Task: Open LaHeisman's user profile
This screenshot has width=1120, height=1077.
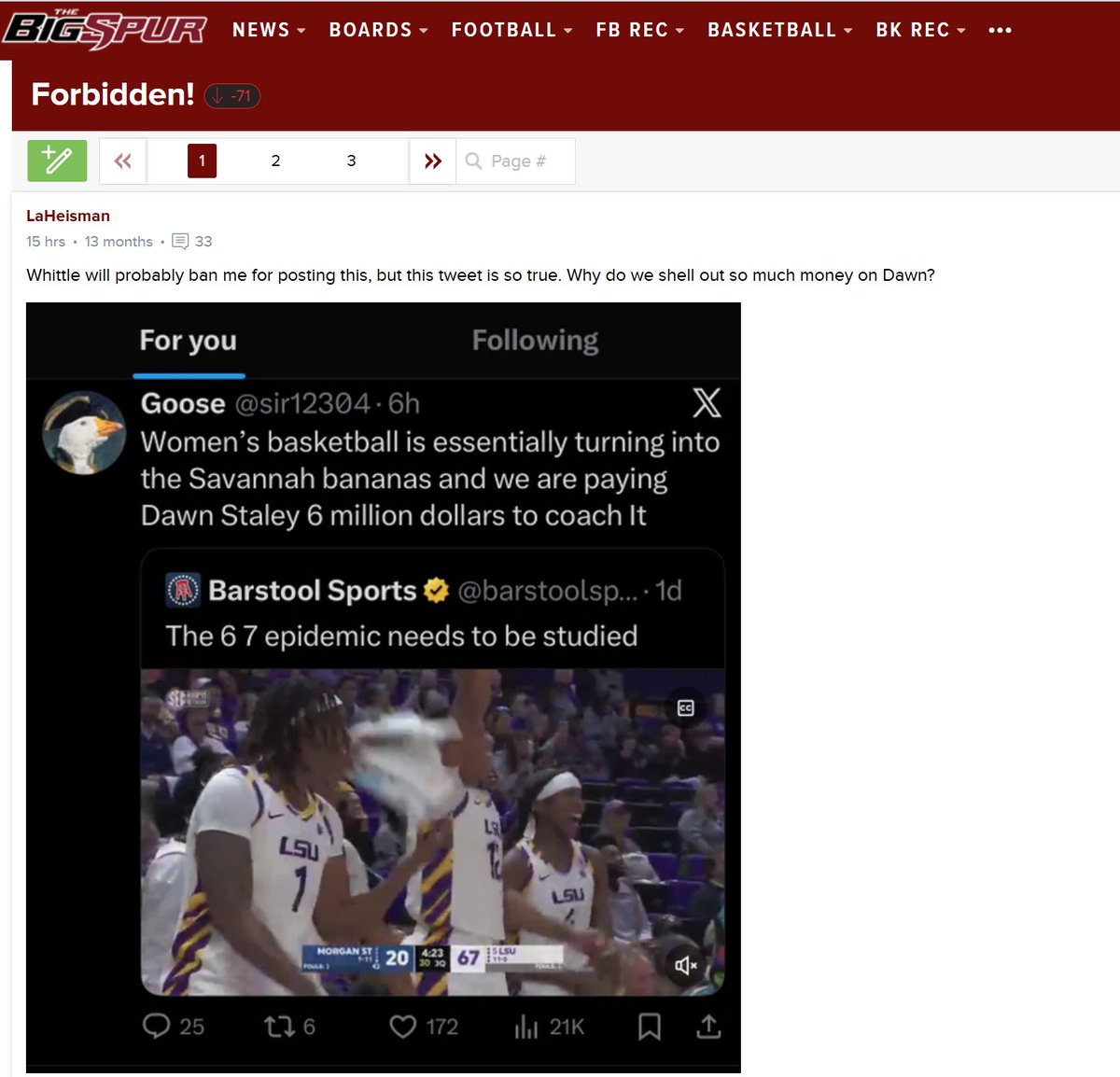Action: pos(68,216)
